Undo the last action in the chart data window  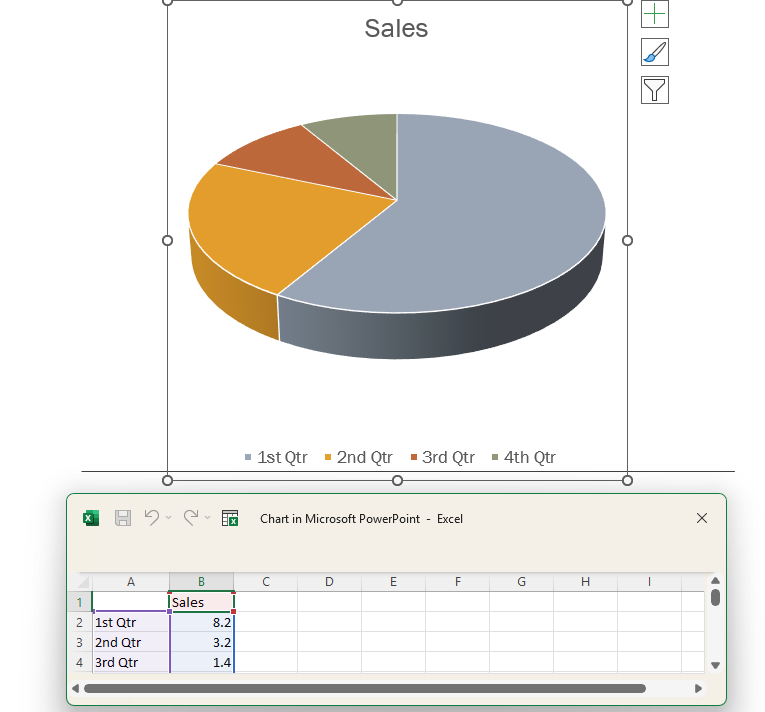152,518
